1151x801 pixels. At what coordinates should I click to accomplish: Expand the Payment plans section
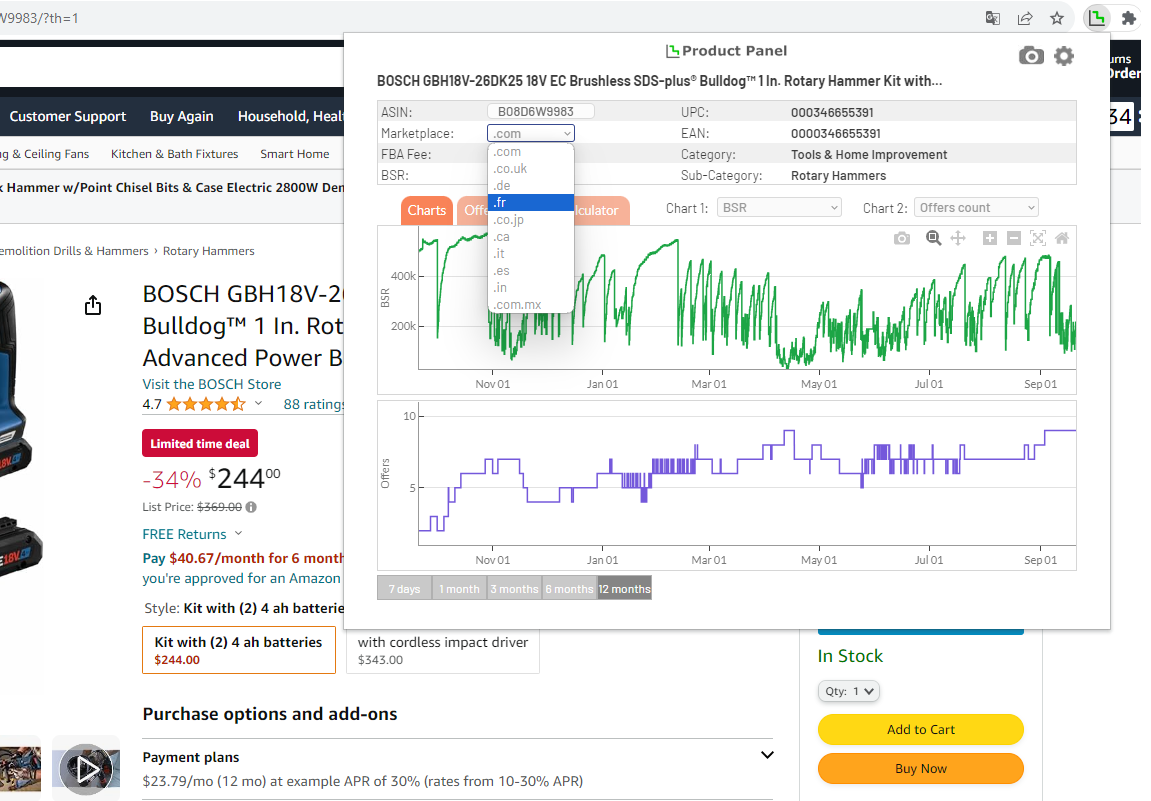click(767, 755)
